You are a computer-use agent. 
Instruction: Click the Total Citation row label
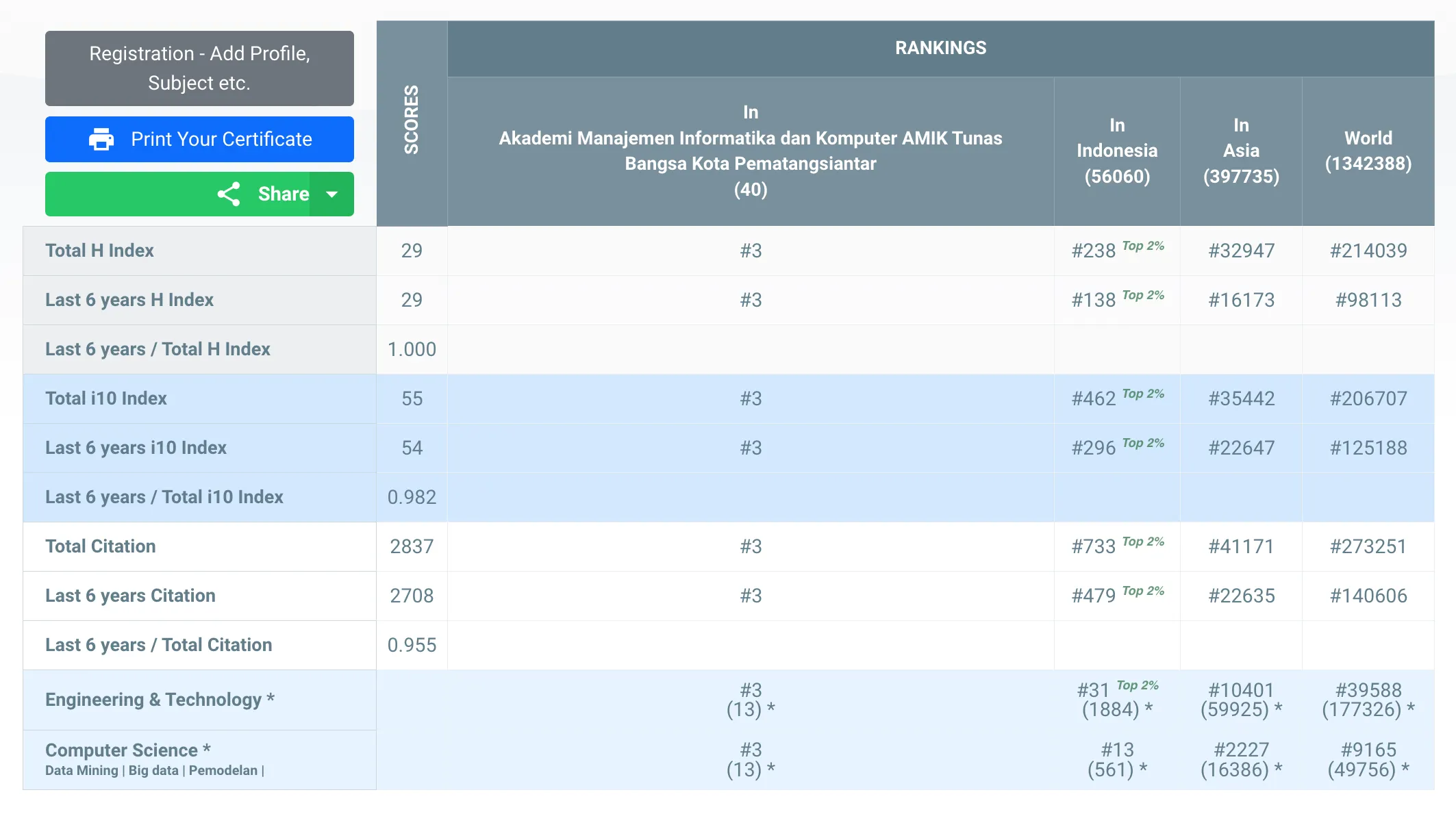[101, 546]
